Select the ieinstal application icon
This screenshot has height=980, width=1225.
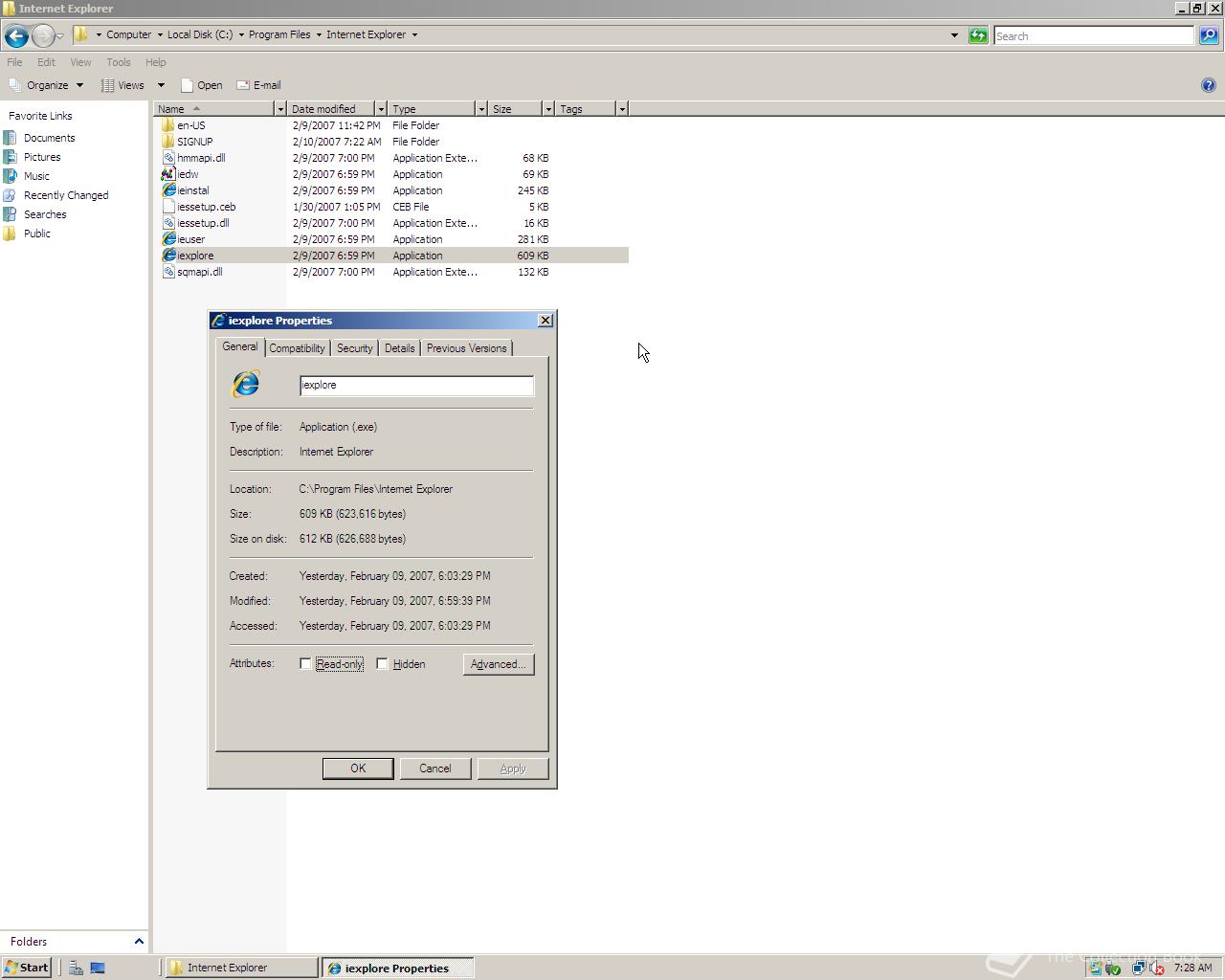point(168,190)
